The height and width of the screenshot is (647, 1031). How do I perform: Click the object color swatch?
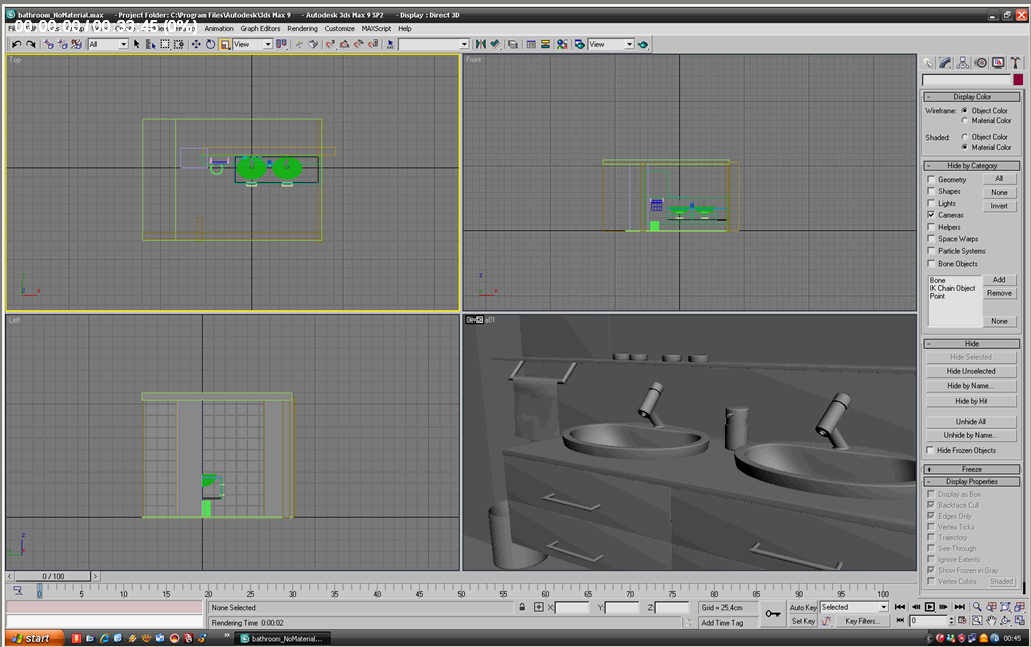(x=1018, y=80)
